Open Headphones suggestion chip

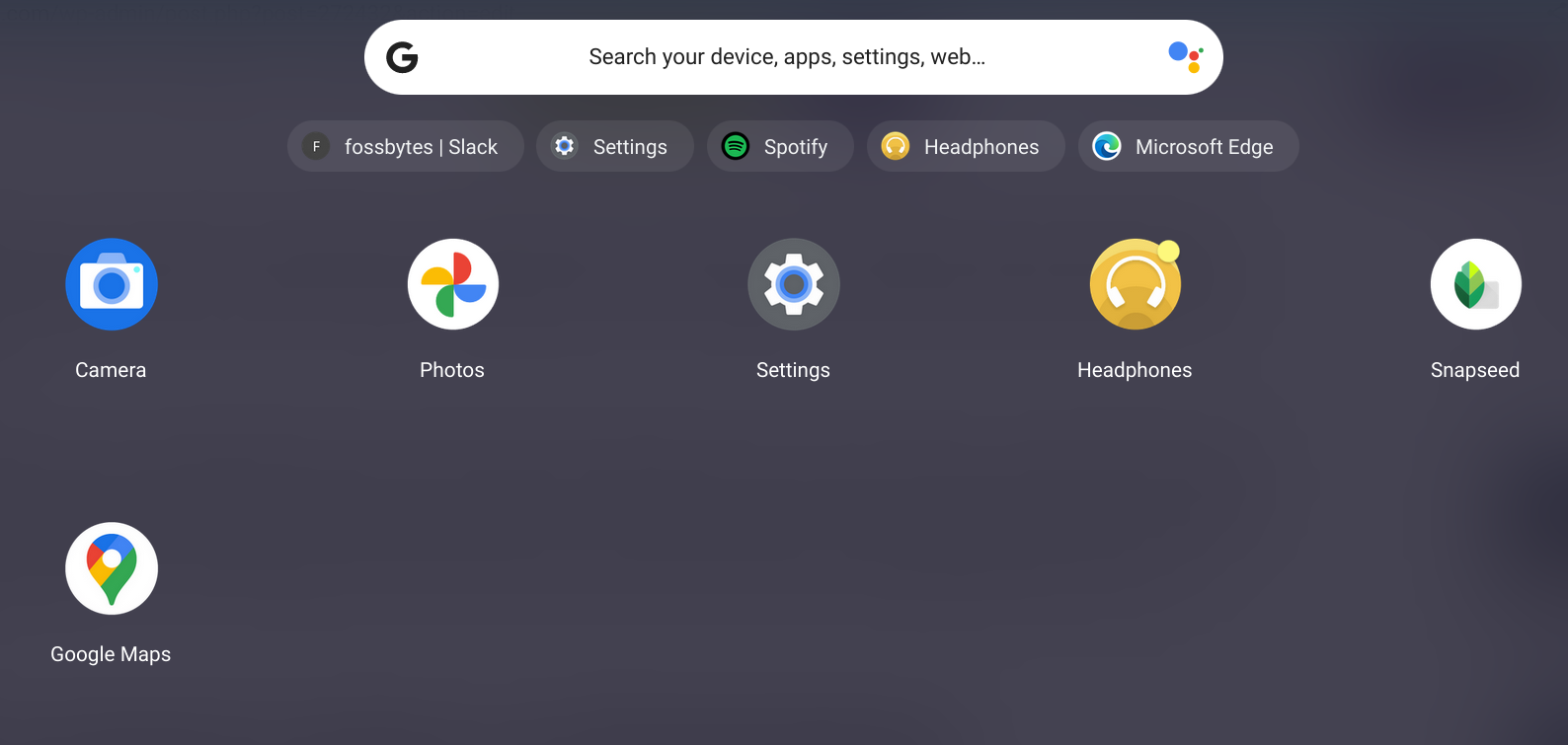[x=966, y=146]
